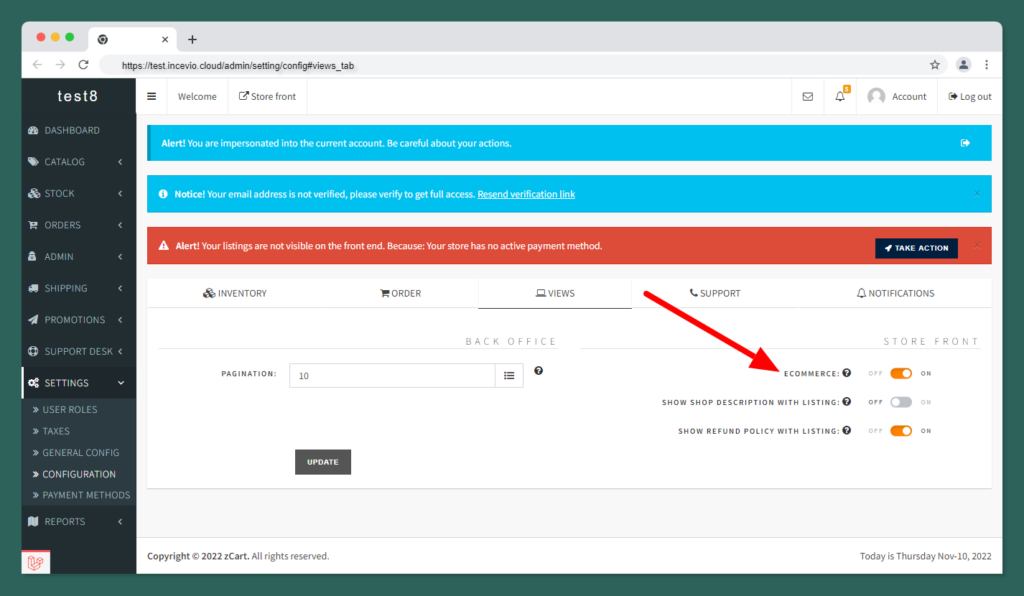Click the Update button
This screenshot has height=596, width=1024.
[x=323, y=462]
